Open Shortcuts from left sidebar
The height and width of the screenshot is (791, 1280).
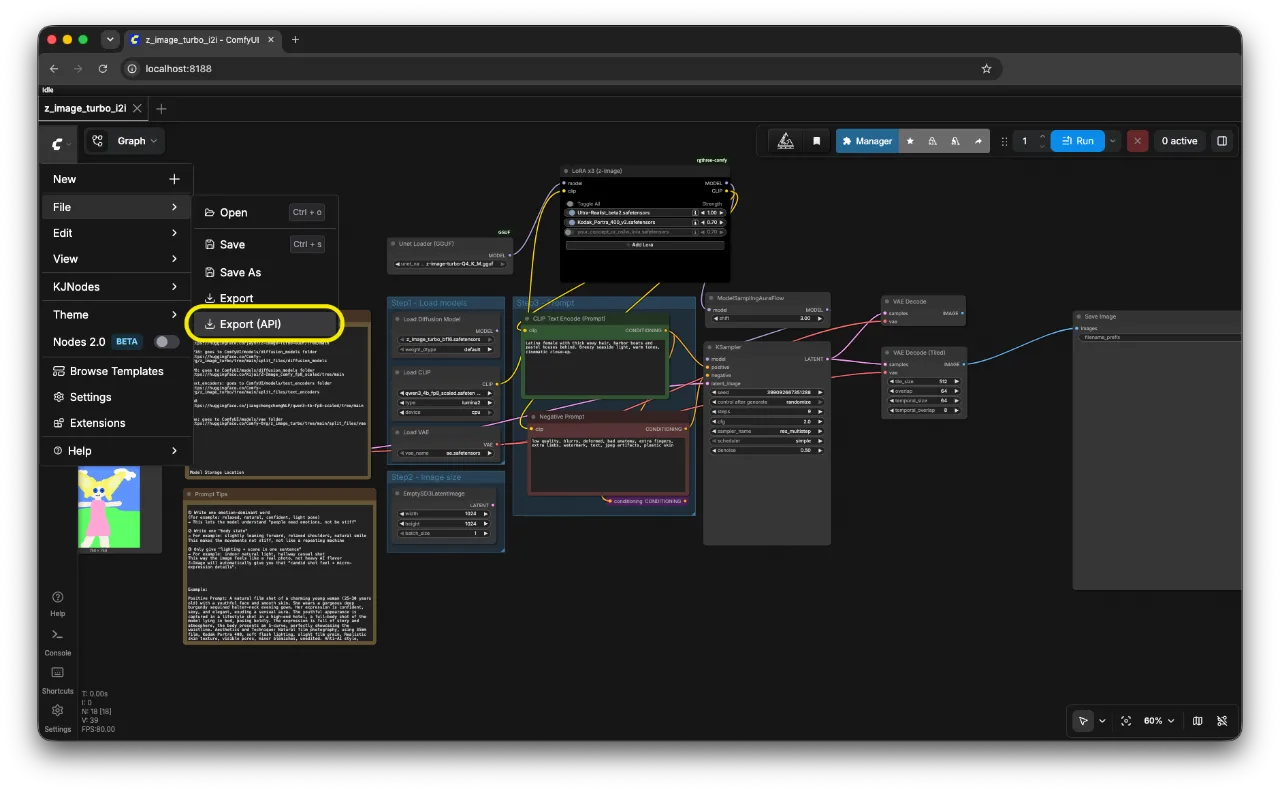coord(57,680)
